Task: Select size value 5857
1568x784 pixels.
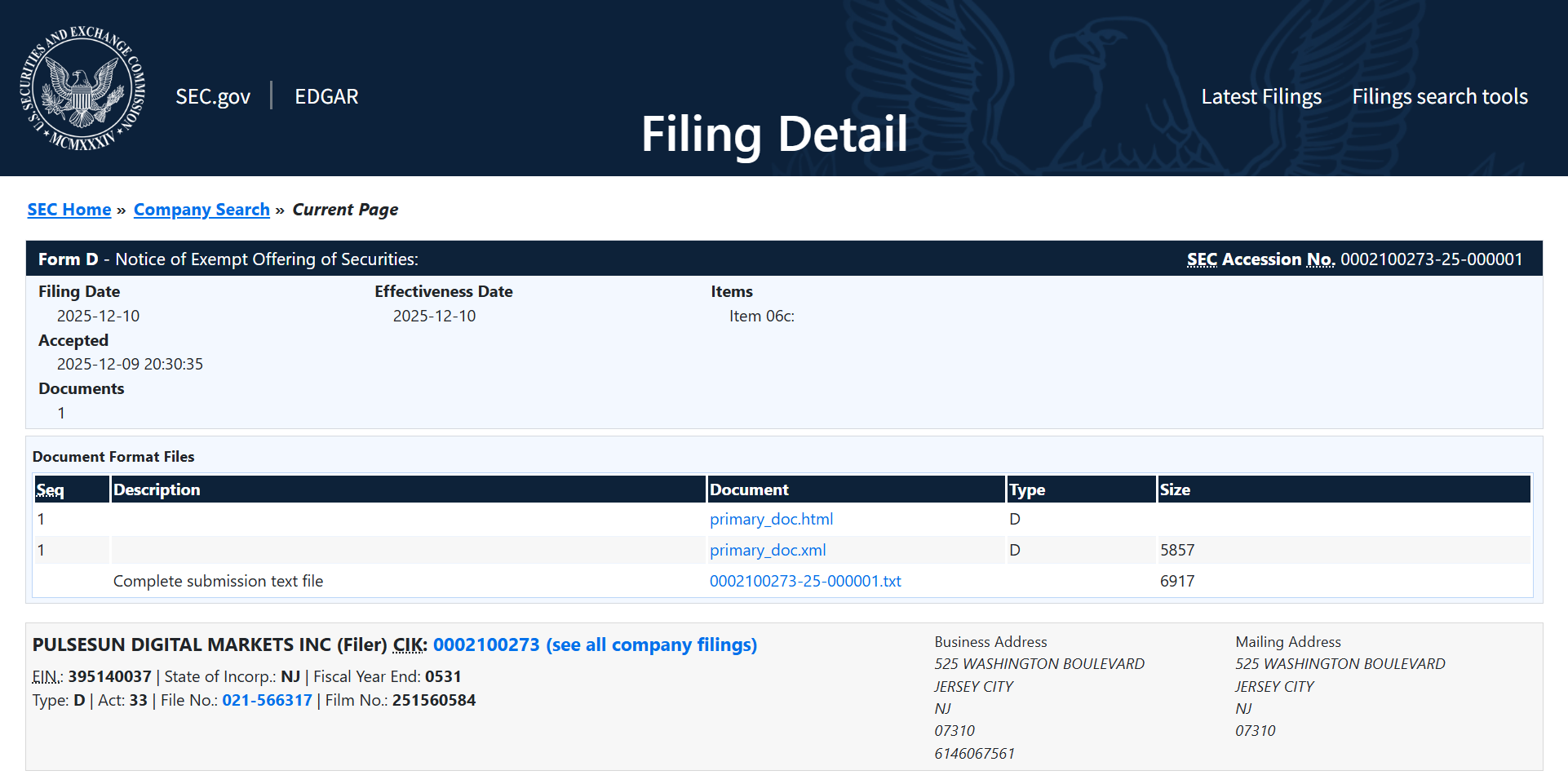Action: pyautogui.click(x=1177, y=550)
